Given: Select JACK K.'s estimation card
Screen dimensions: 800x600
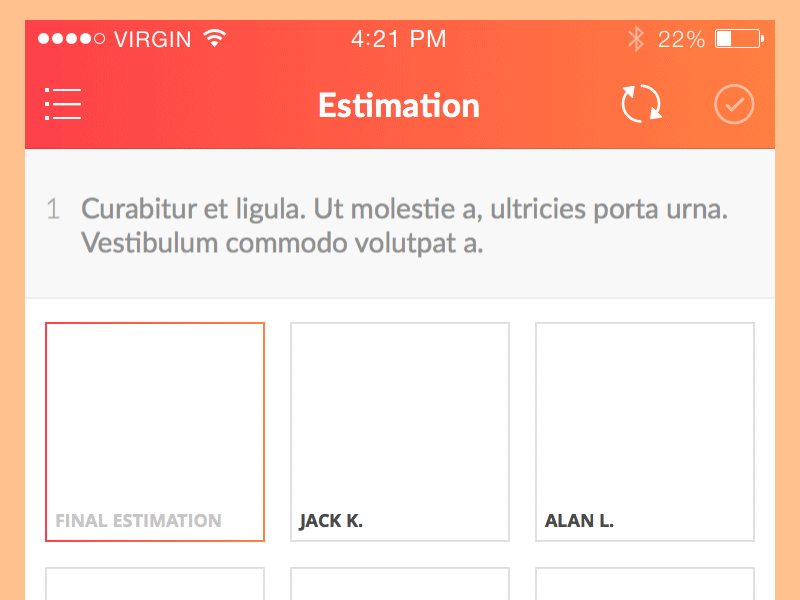Looking at the screenshot, I should coord(399,432).
